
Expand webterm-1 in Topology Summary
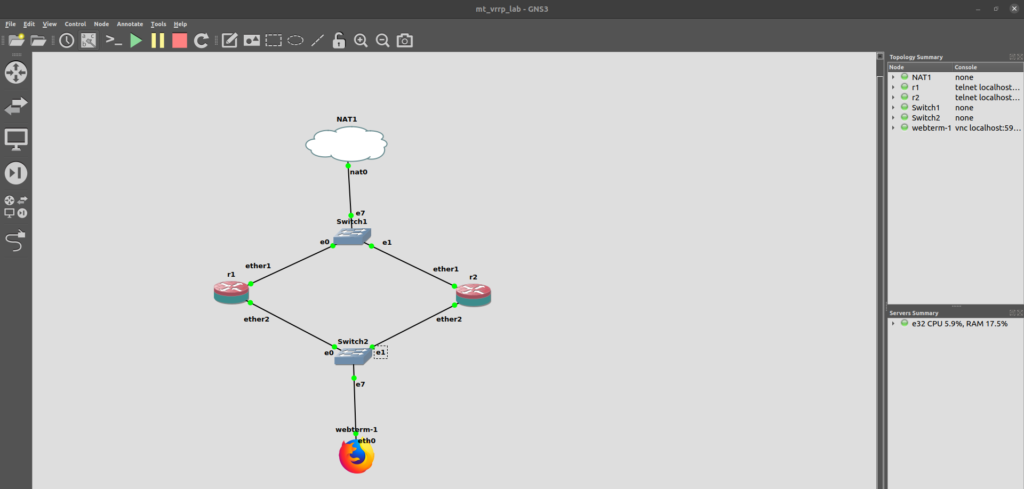pos(893,128)
